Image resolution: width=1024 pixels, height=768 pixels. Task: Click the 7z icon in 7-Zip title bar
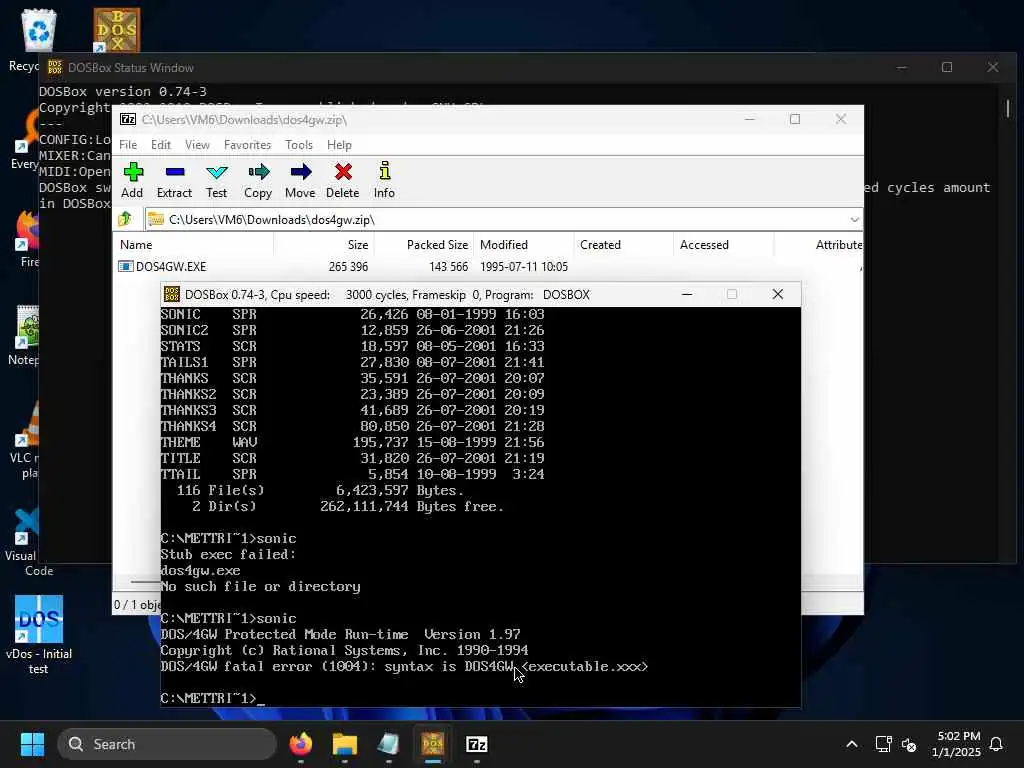pyautogui.click(x=128, y=120)
